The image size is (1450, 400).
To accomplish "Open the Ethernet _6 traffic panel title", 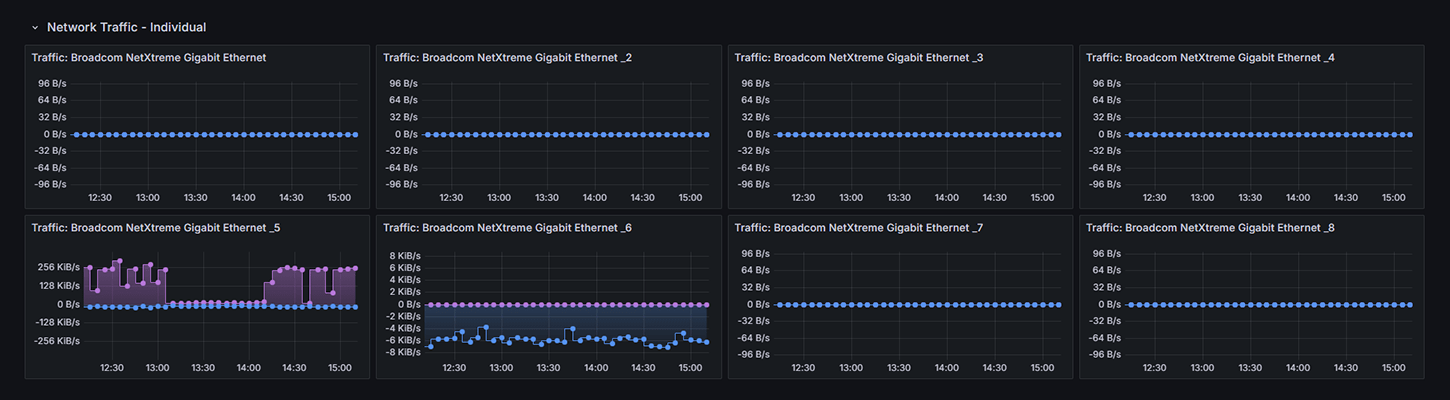I will coord(507,228).
